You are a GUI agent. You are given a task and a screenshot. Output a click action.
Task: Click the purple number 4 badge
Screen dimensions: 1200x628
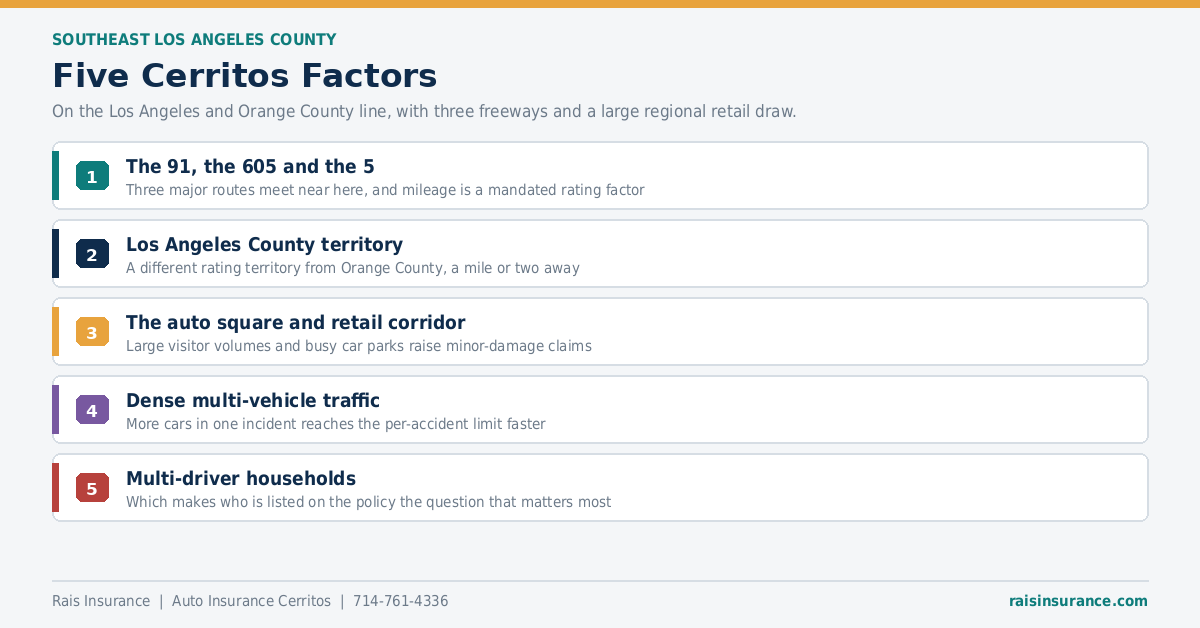click(92, 410)
